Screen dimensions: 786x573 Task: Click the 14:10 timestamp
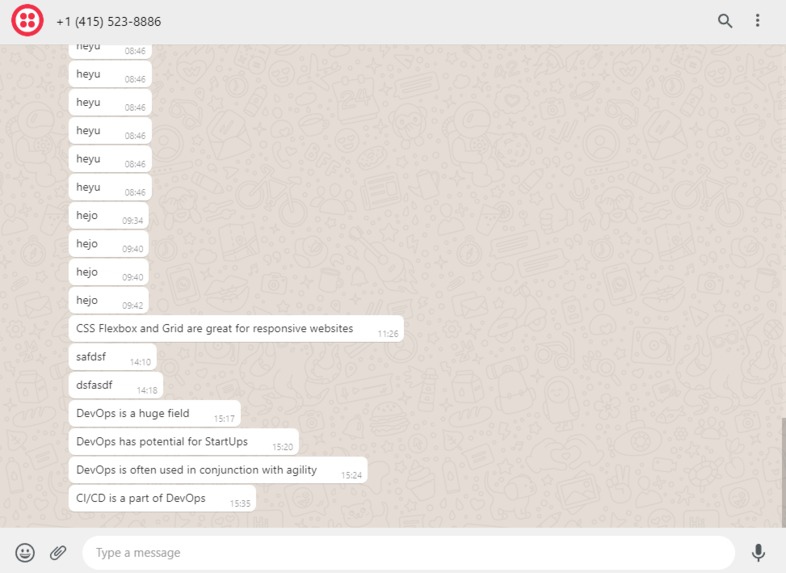(x=140, y=362)
